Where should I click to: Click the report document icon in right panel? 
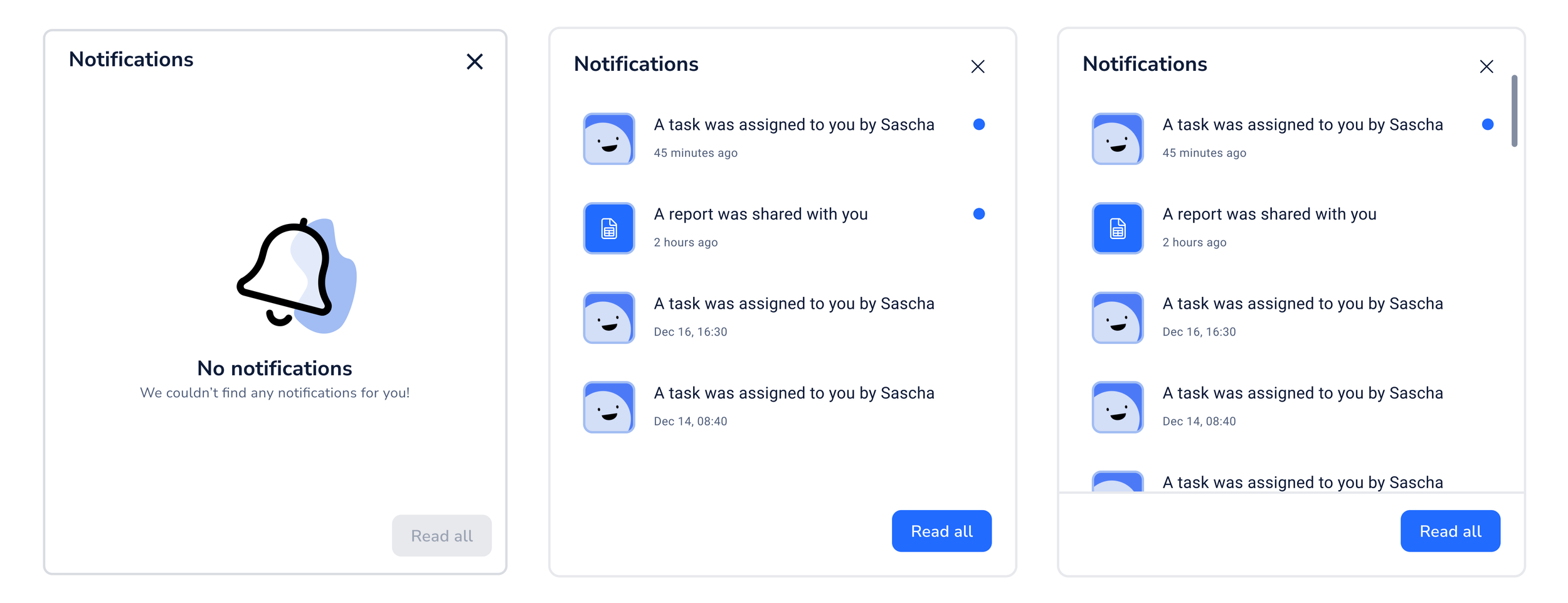1118,228
